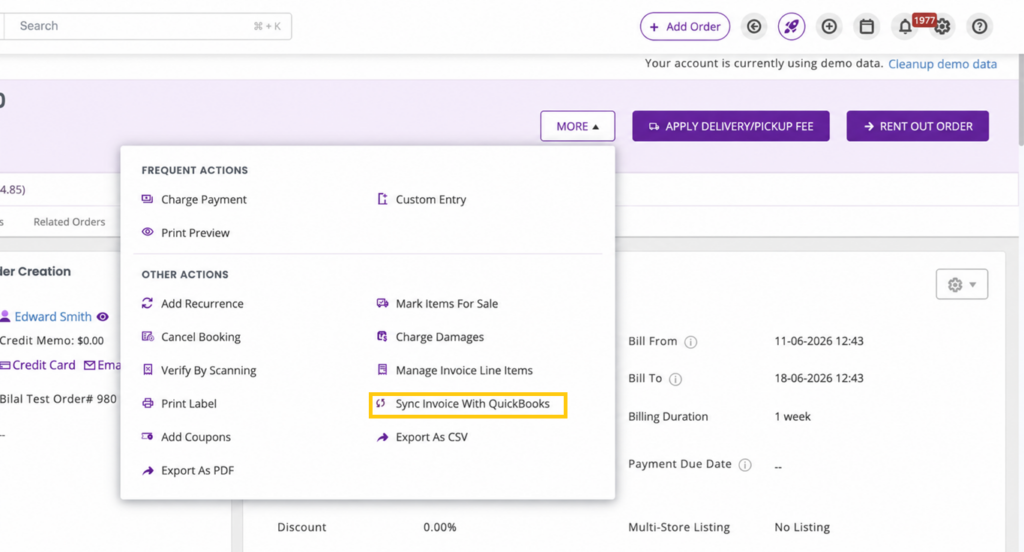Viewport: 1024px width, 552px height.
Task: Click the Custom Entry icon
Action: [x=382, y=199]
